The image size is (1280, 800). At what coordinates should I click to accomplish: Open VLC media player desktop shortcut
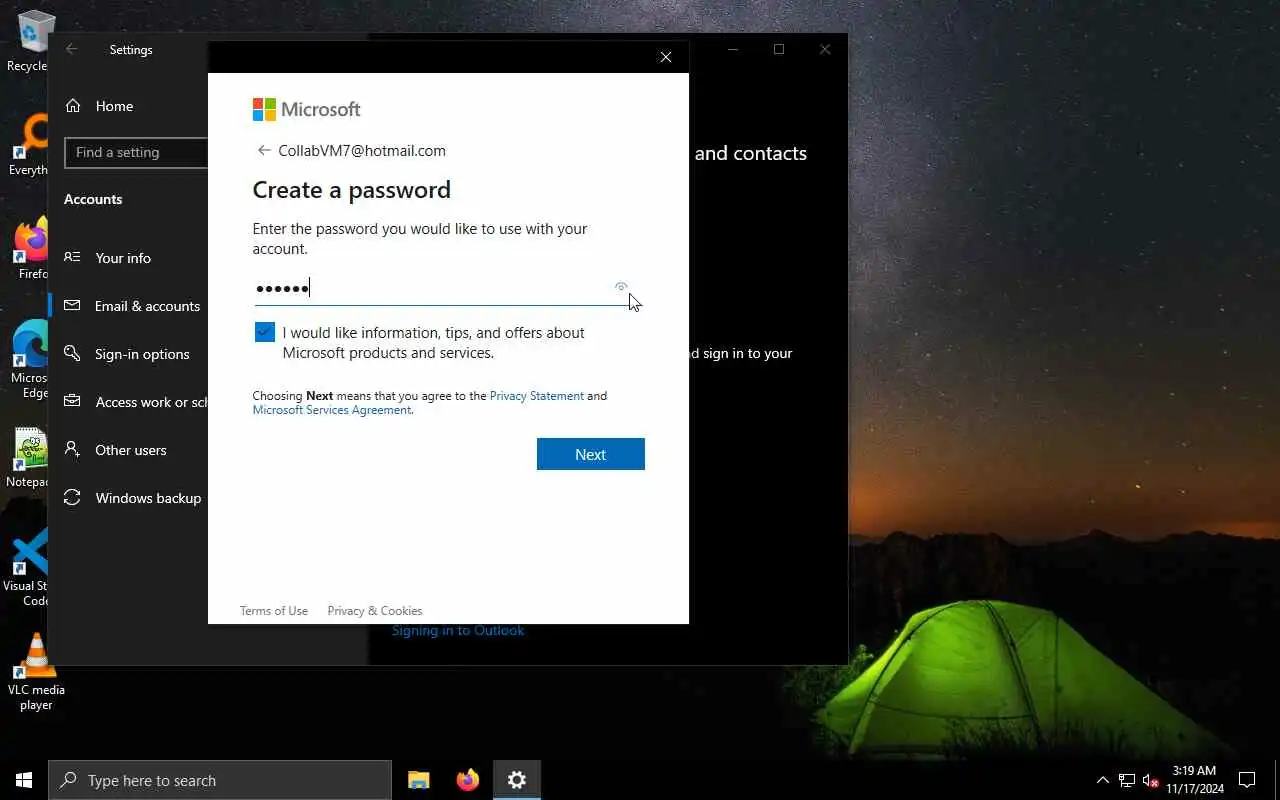click(36, 672)
